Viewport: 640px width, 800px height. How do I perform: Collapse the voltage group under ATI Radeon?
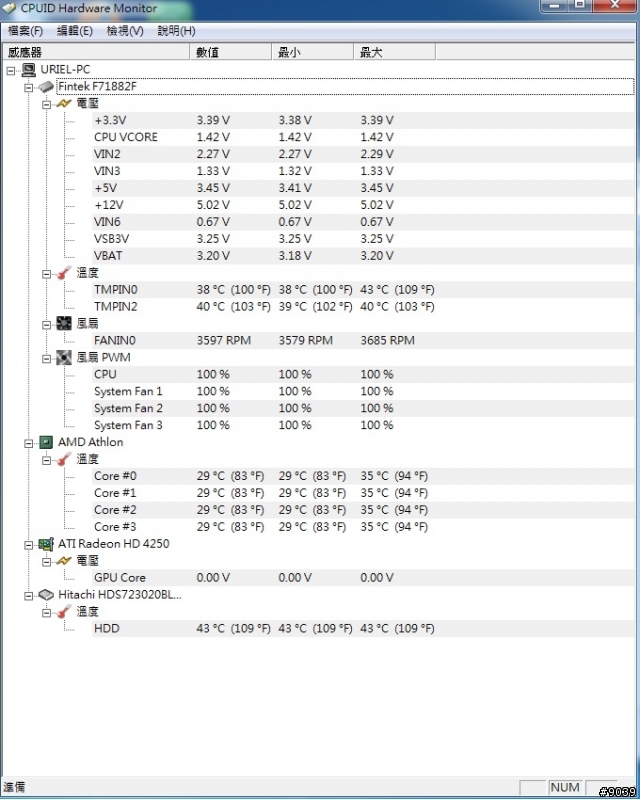(x=46, y=562)
